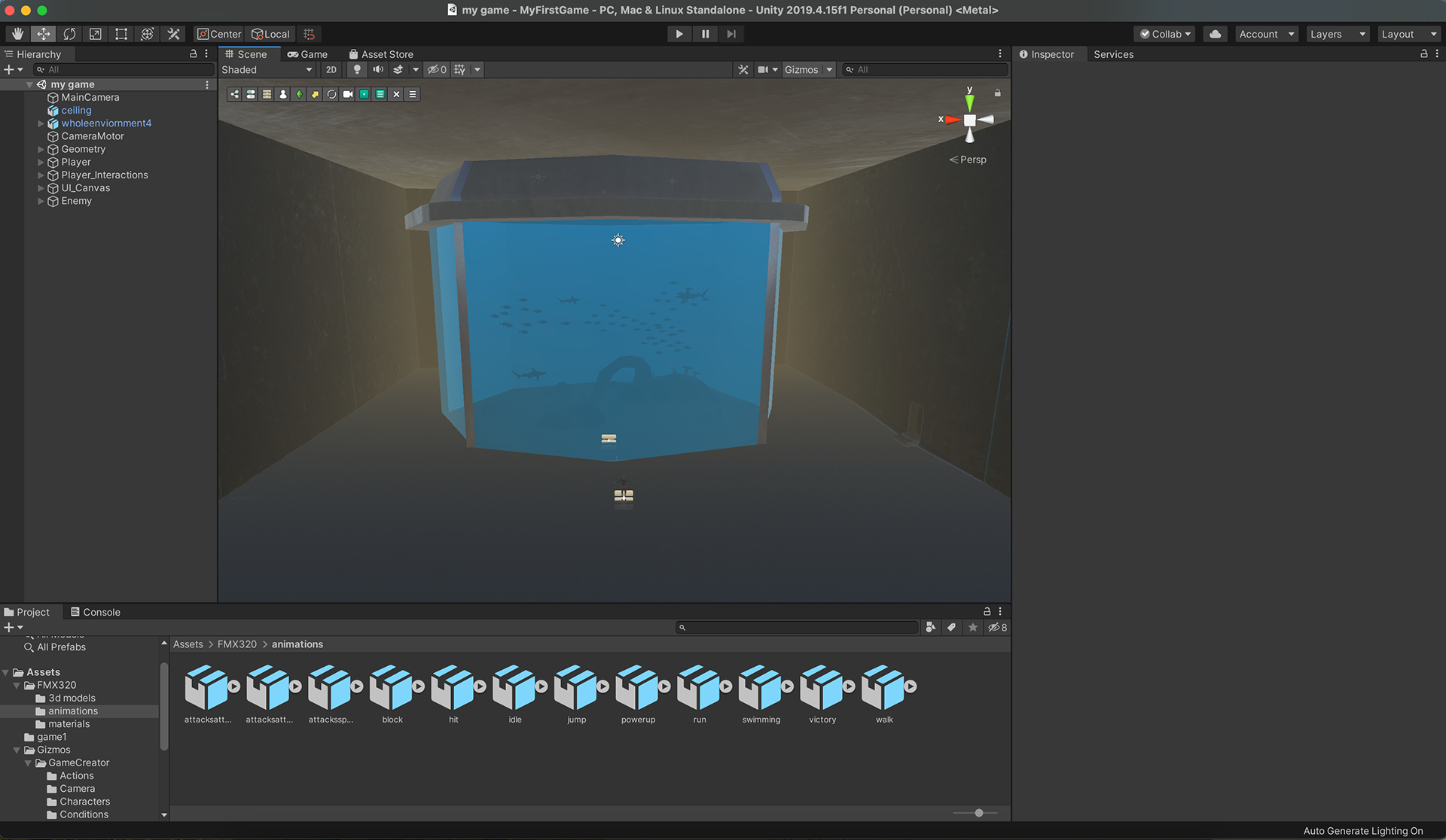Lock the Inspector panel
Viewport: 1446px width, 840px height.
[x=1423, y=54]
